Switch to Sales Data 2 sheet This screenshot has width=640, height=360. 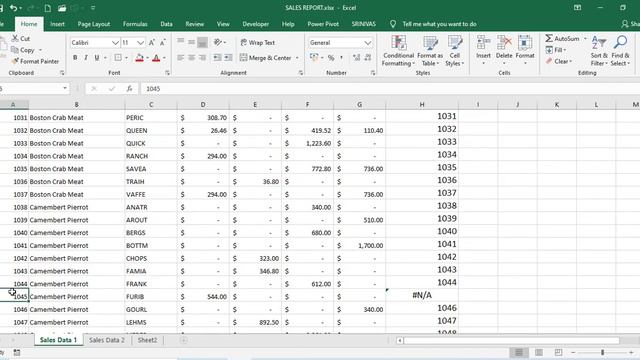click(107, 340)
